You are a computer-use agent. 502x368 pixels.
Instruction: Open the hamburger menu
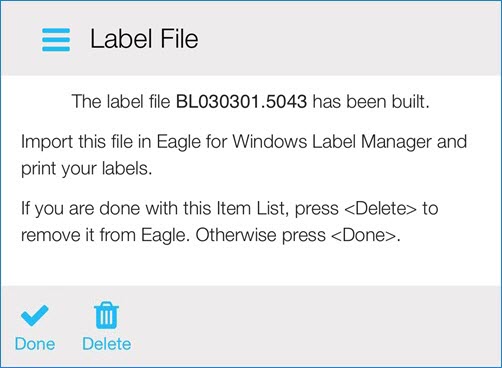56,40
